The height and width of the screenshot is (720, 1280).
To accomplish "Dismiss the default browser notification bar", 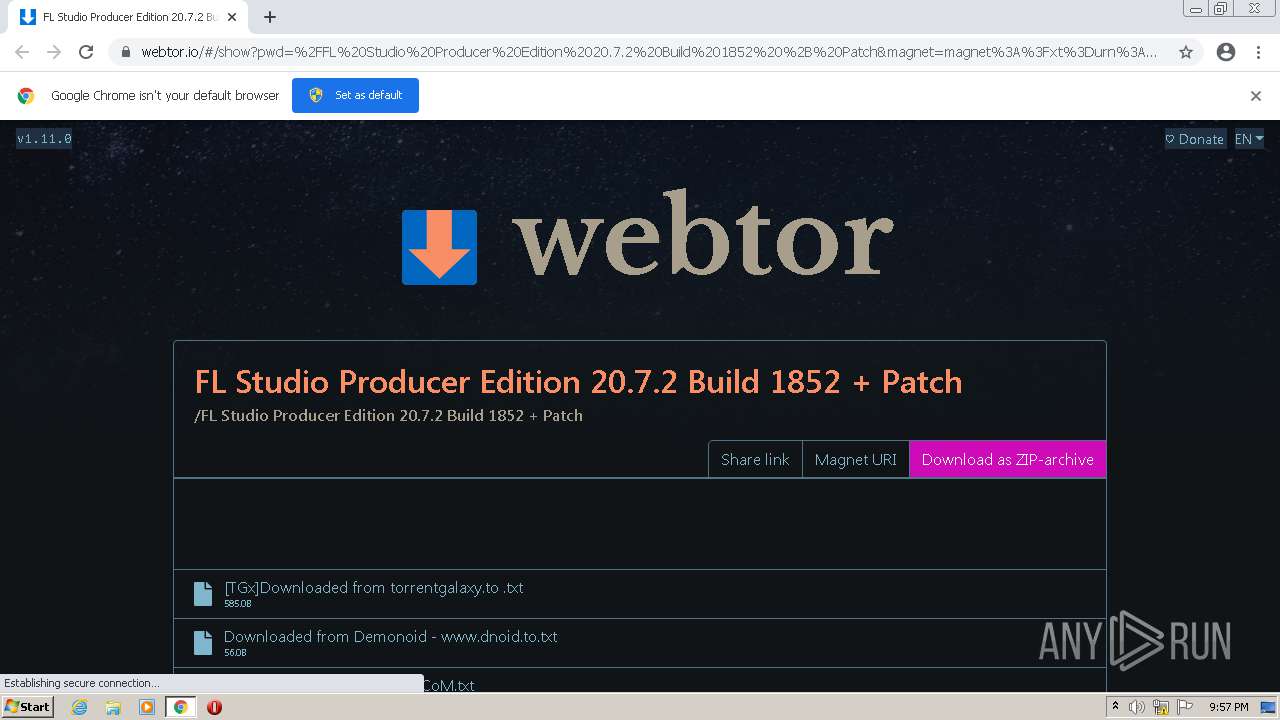I will pyautogui.click(x=1256, y=96).
